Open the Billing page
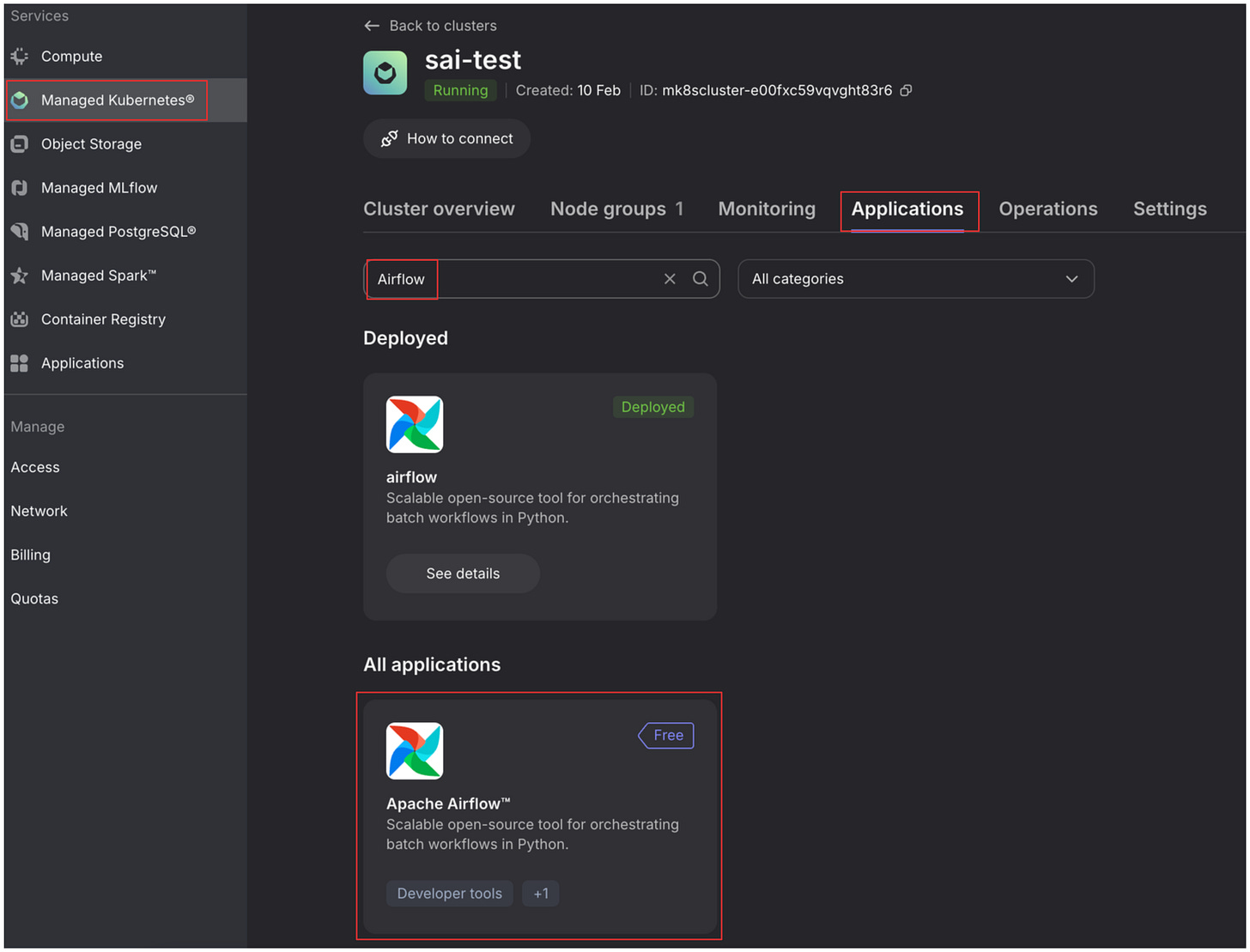This screenshot has height=952, width=1250. click(30, 555)
